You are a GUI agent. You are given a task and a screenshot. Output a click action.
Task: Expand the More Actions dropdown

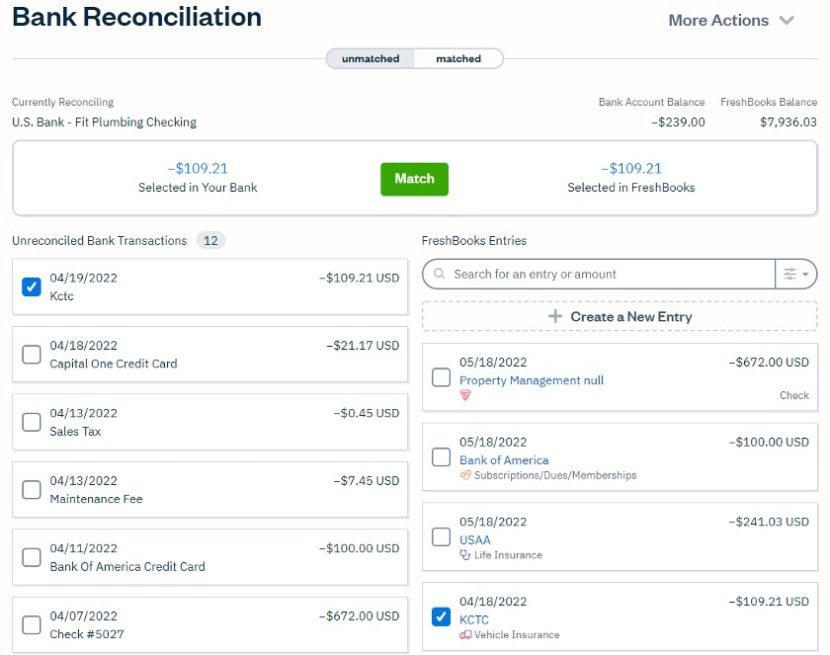(x=731, y=20)
